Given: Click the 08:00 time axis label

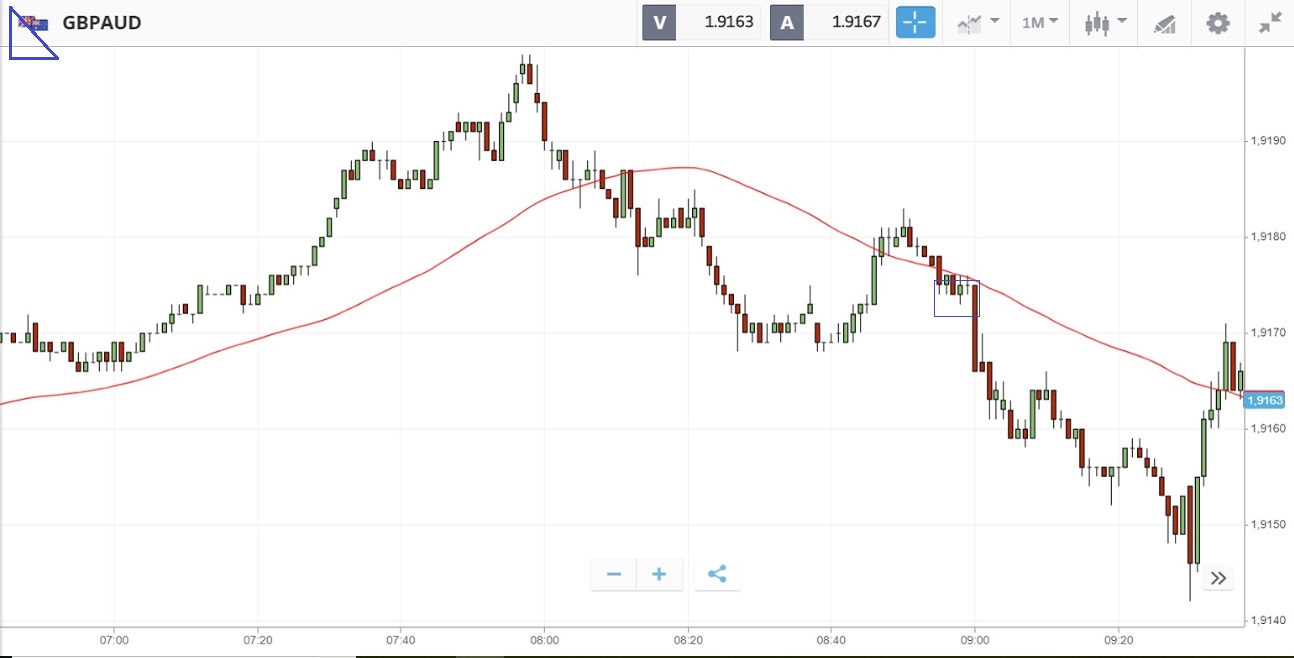Looking at the screenshot, I should pos(544,640).
